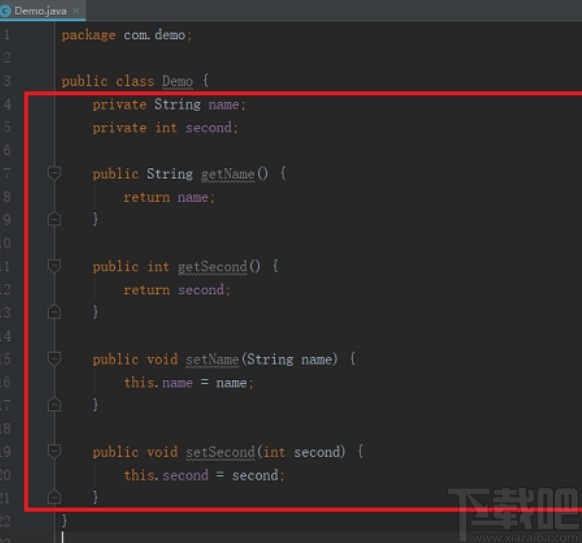Select the Demo.java editor tab
Screen dimensions: 582x543
click(x=41, y=11)
